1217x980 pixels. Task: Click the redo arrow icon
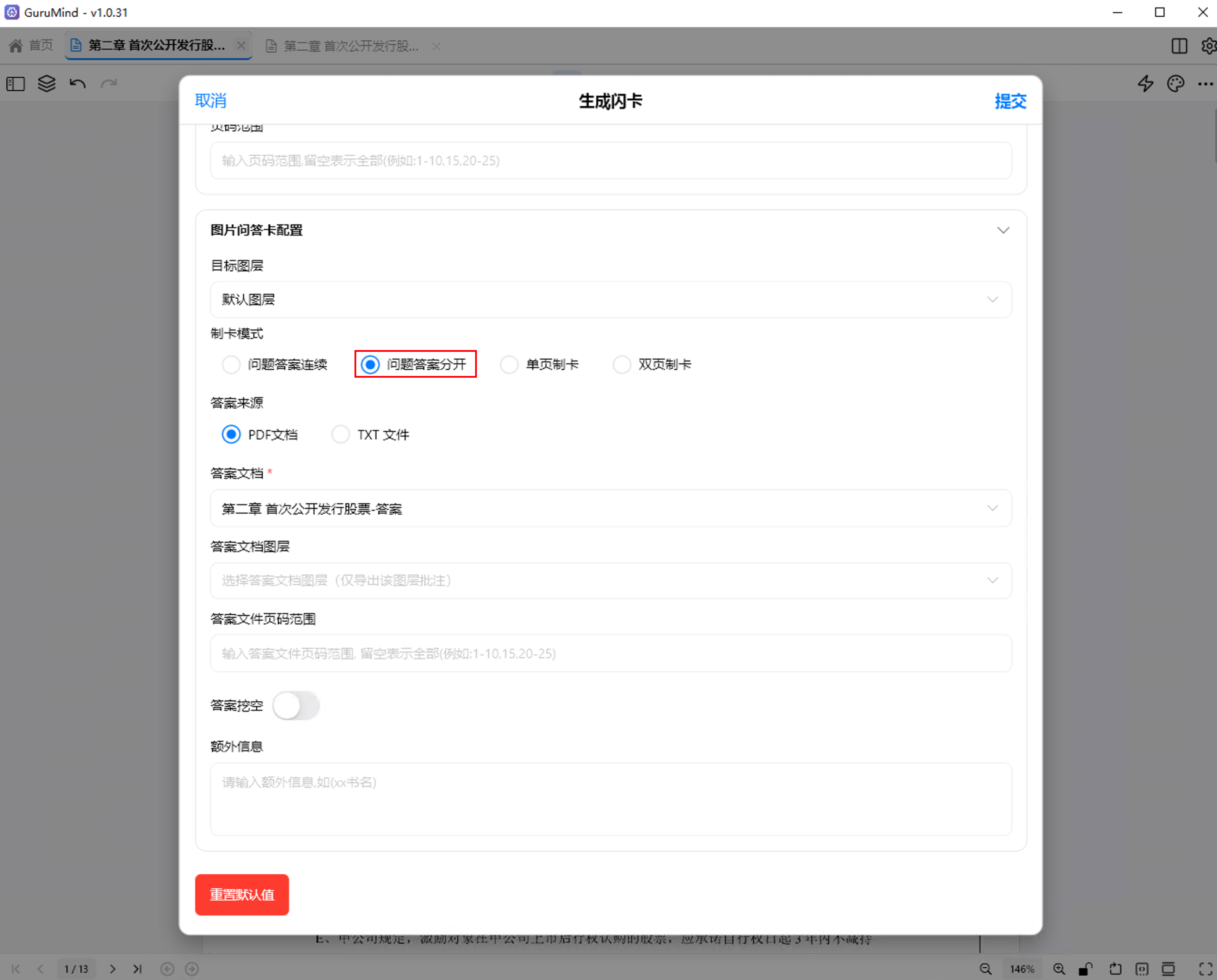pyautogui.click(x=108, y=83)
